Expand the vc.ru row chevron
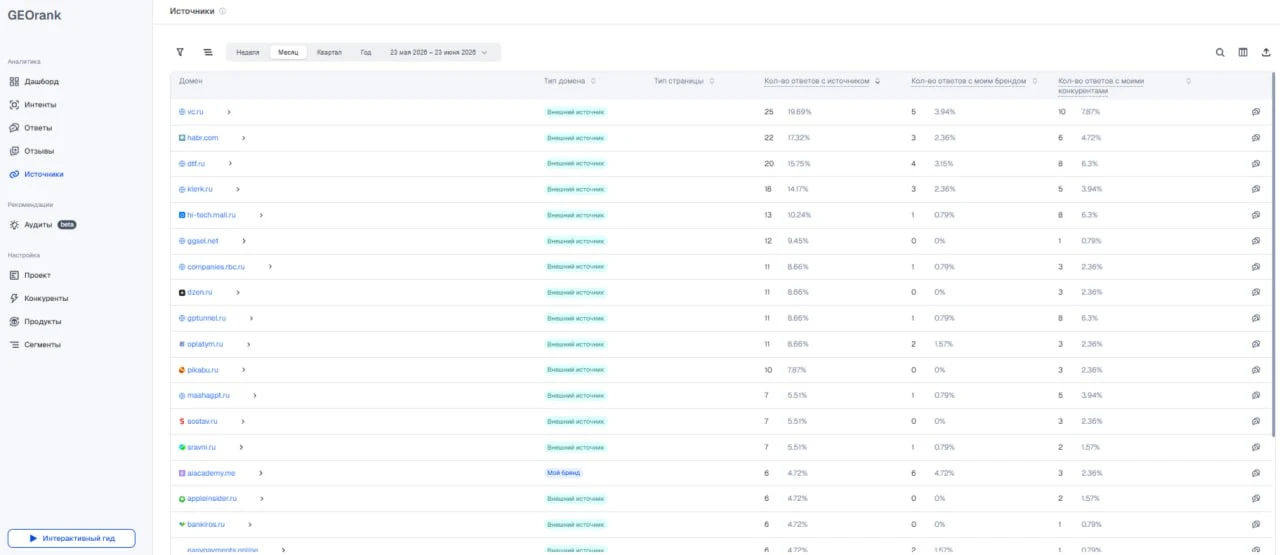Viewport: 1280px width, 555px height. 229,112
